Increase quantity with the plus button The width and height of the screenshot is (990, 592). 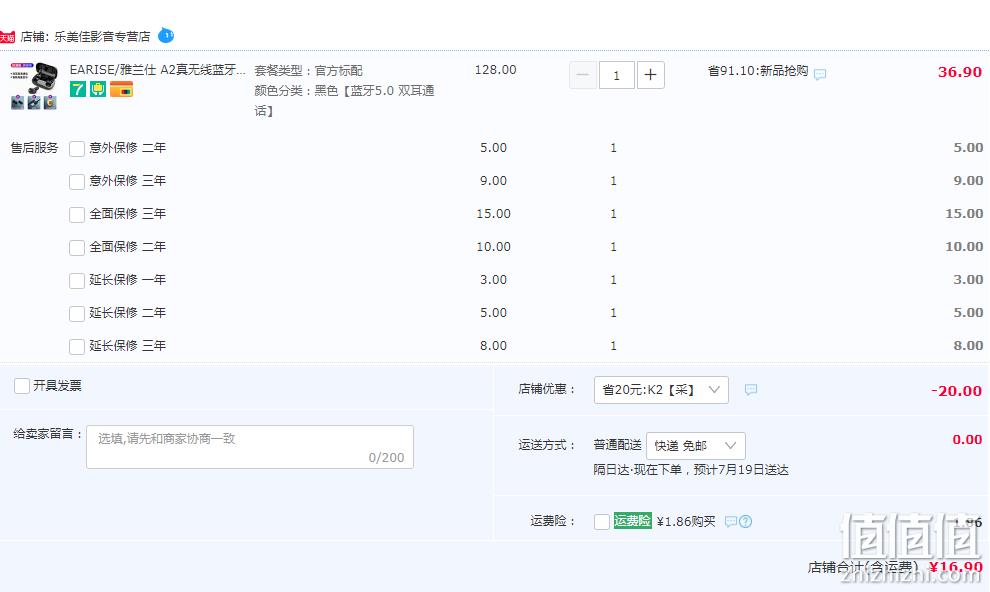click(650, 75)
